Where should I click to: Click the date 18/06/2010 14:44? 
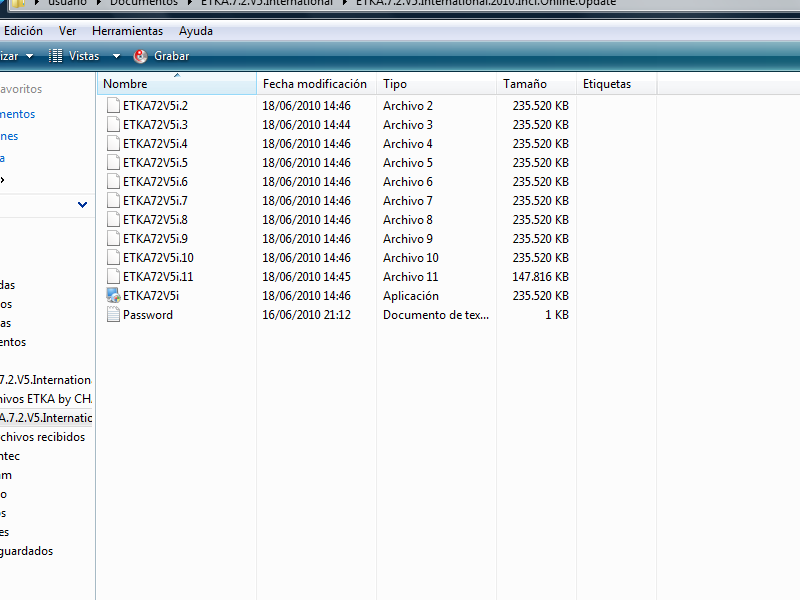click(x=306, y=124)
